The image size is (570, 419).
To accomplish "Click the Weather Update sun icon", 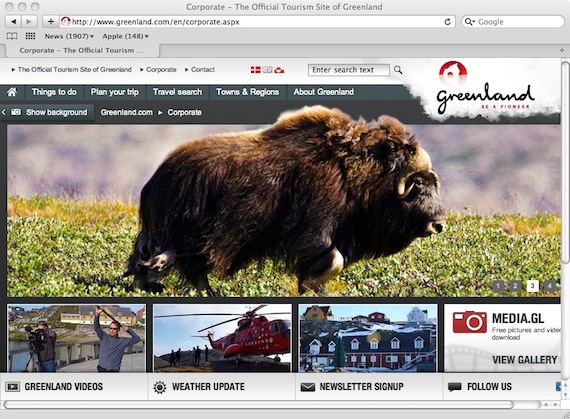I will [160, 387].
